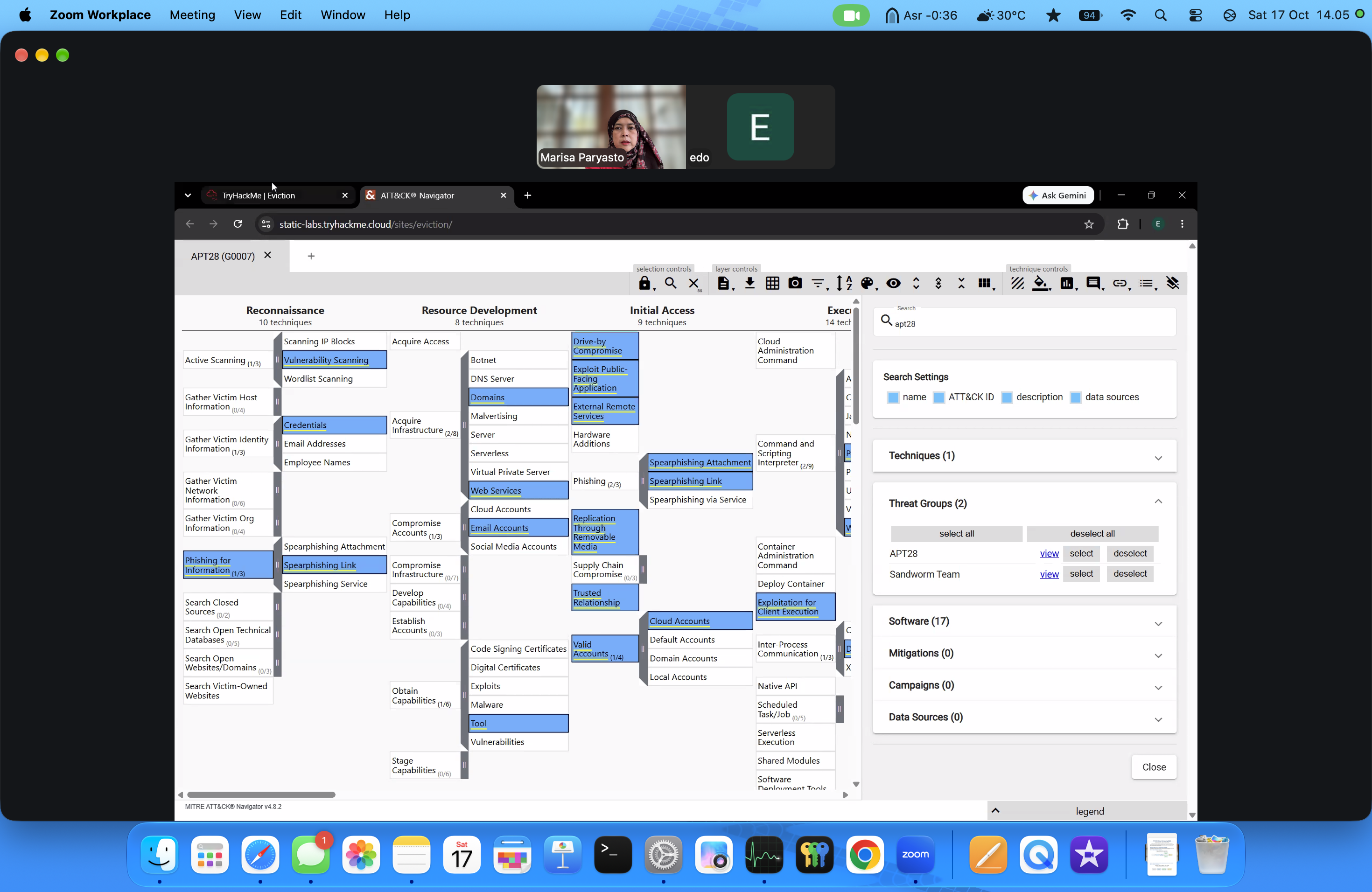Open the palette color setup icon
1372x892 pixels.
pyautogui.click(x=868, y=283)
